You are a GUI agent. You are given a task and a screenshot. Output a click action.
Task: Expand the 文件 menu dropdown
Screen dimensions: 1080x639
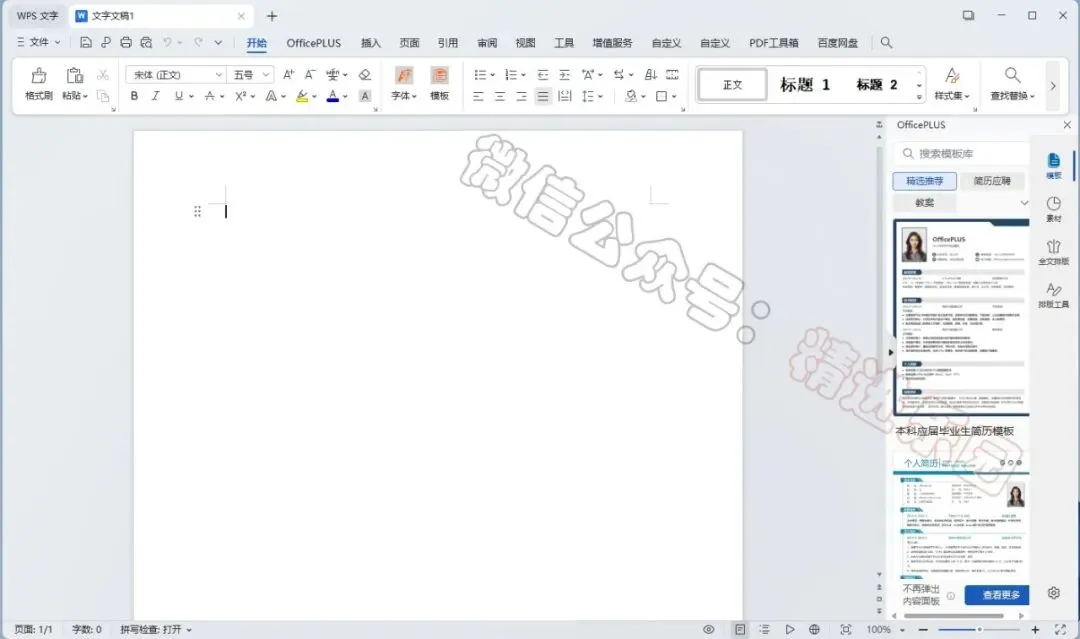point(39,42)
